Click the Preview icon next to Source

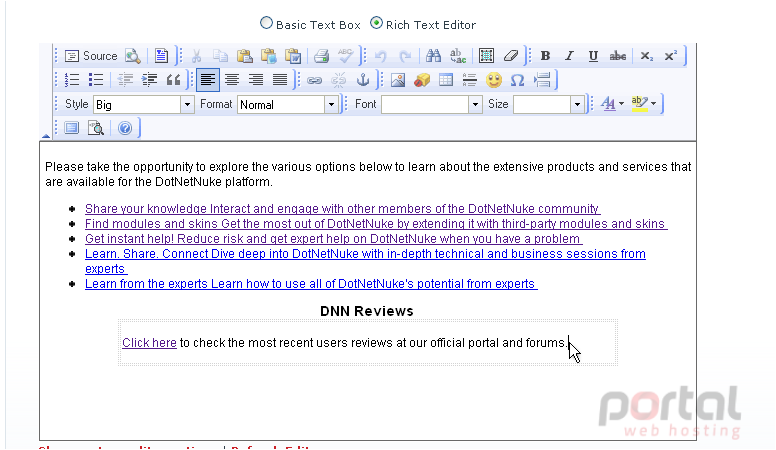(133, 56)
